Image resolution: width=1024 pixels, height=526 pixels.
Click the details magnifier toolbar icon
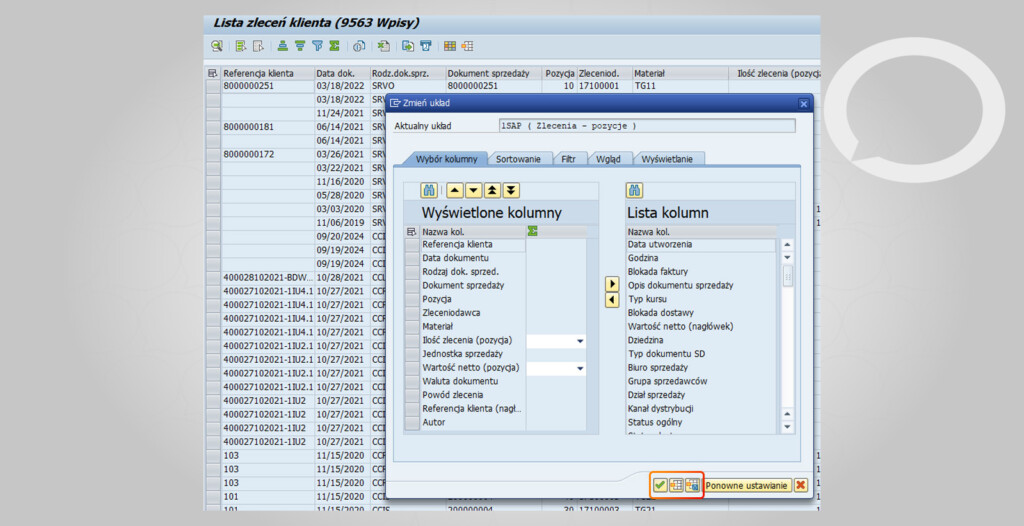point(216,46)
